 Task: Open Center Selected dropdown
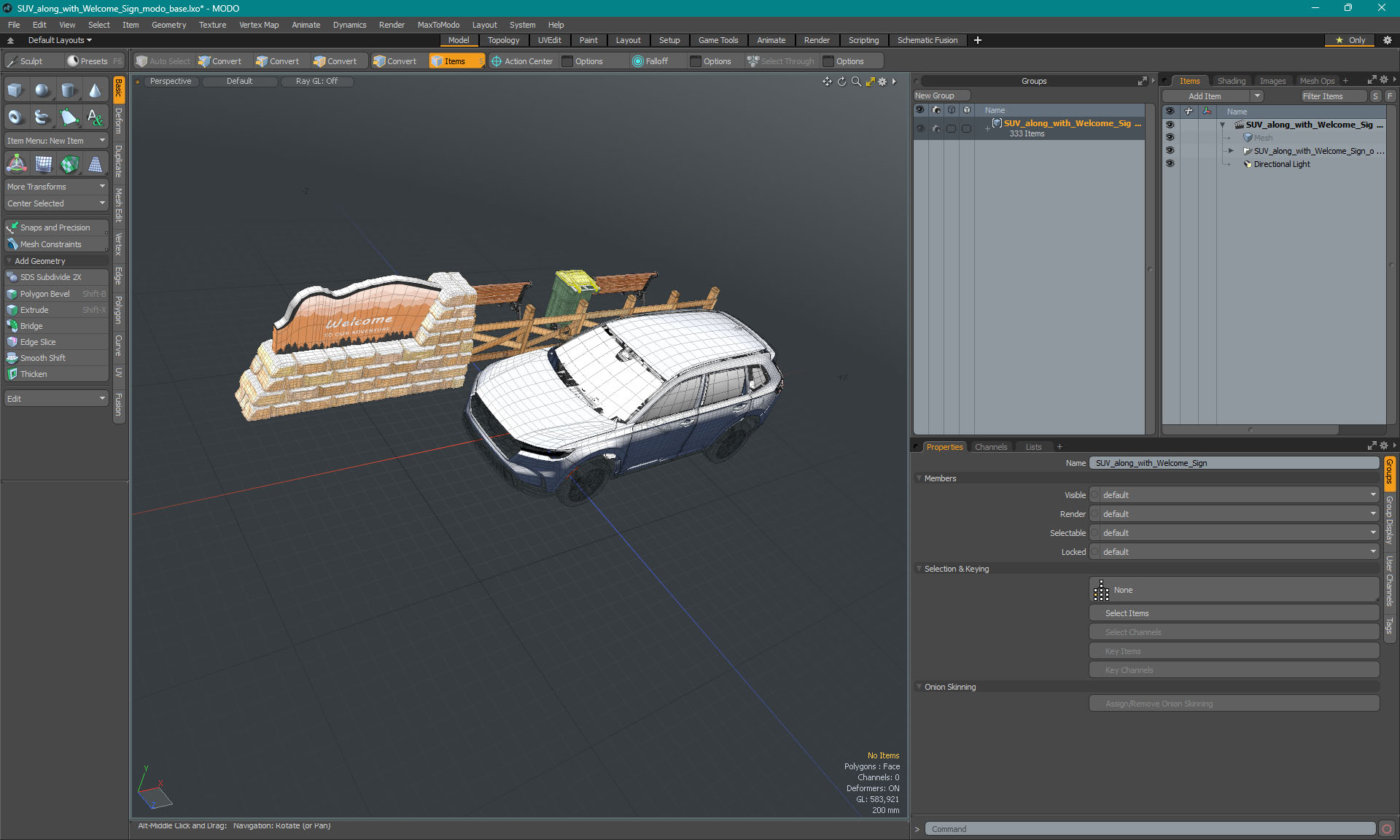tap(56, 203)
